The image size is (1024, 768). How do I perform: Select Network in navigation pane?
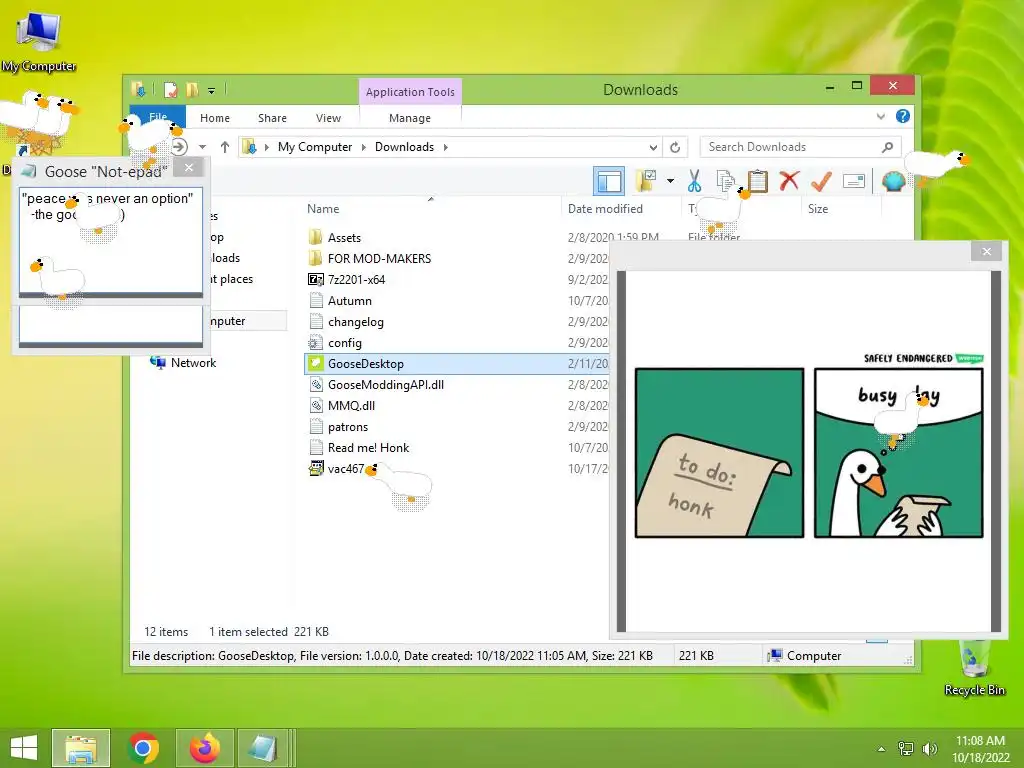tap(193, 363)
